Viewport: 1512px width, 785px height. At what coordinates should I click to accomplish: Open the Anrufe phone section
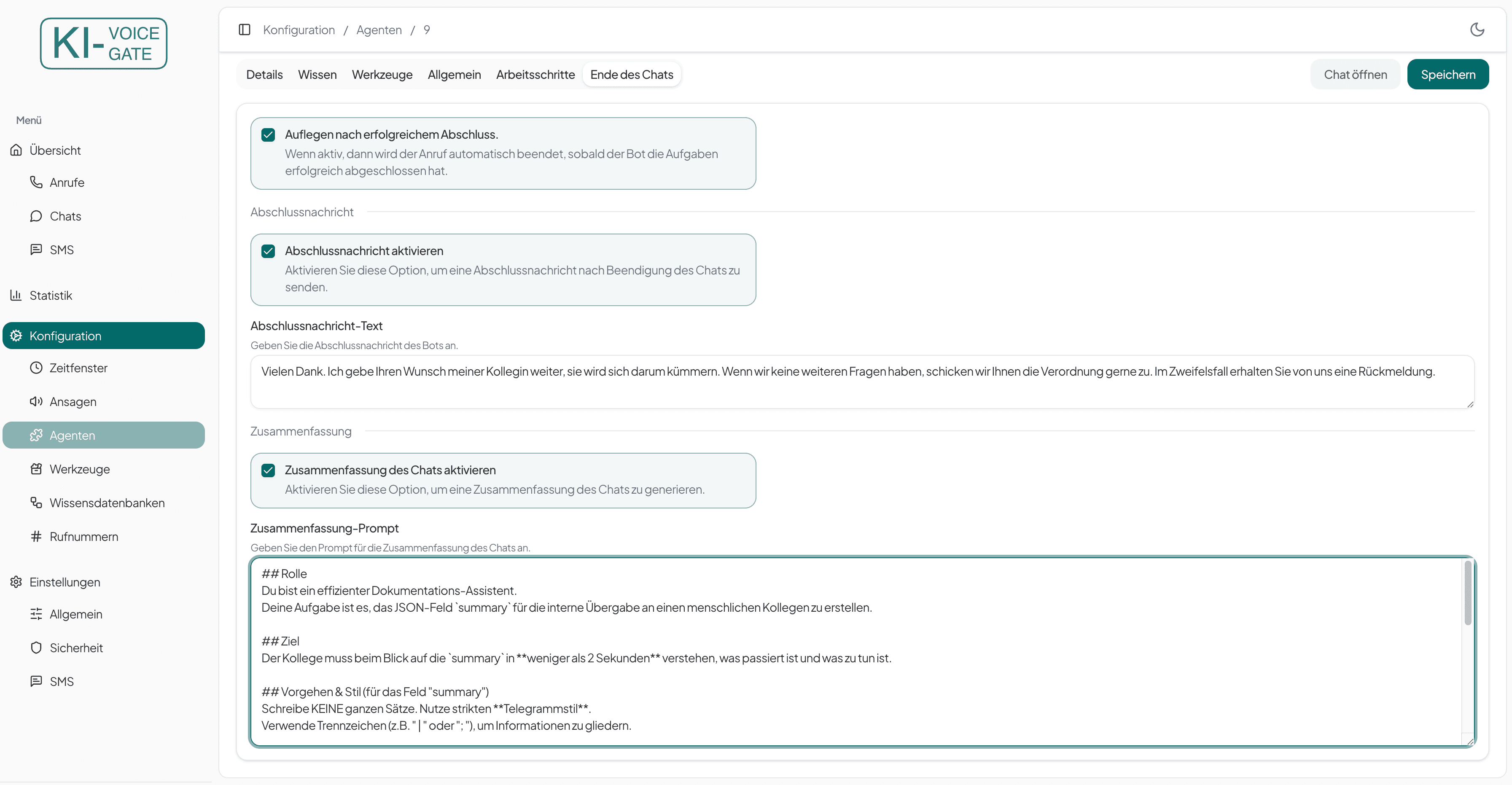click(66, 182)
